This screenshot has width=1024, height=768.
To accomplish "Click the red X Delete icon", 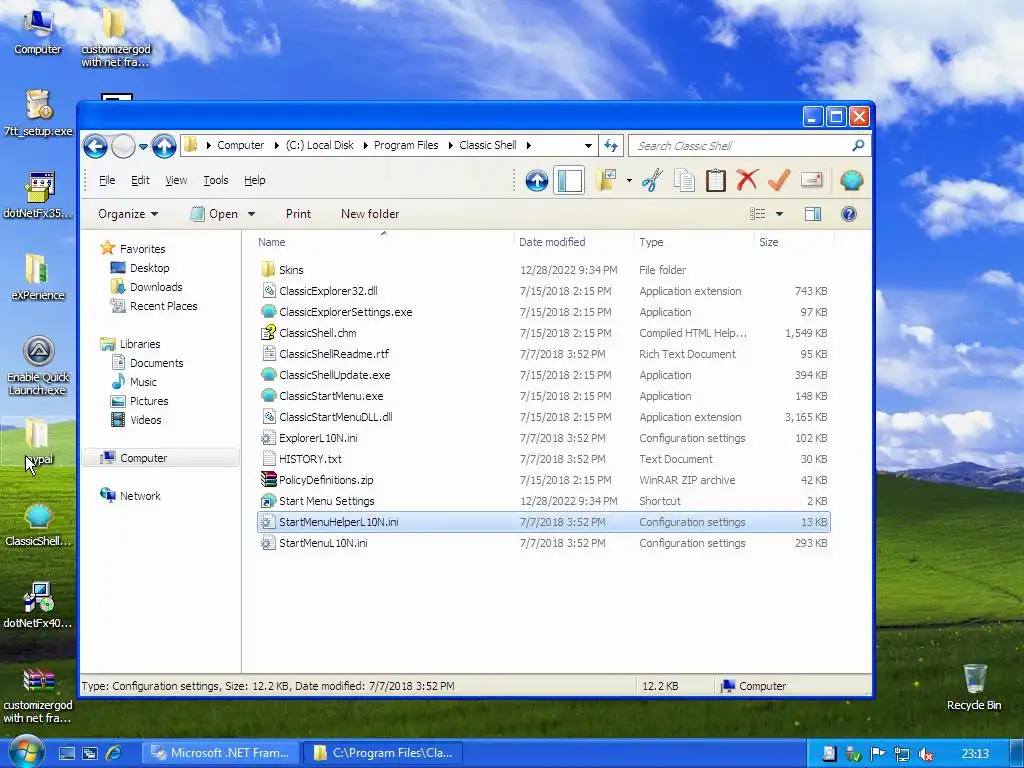I will (747, 180).
